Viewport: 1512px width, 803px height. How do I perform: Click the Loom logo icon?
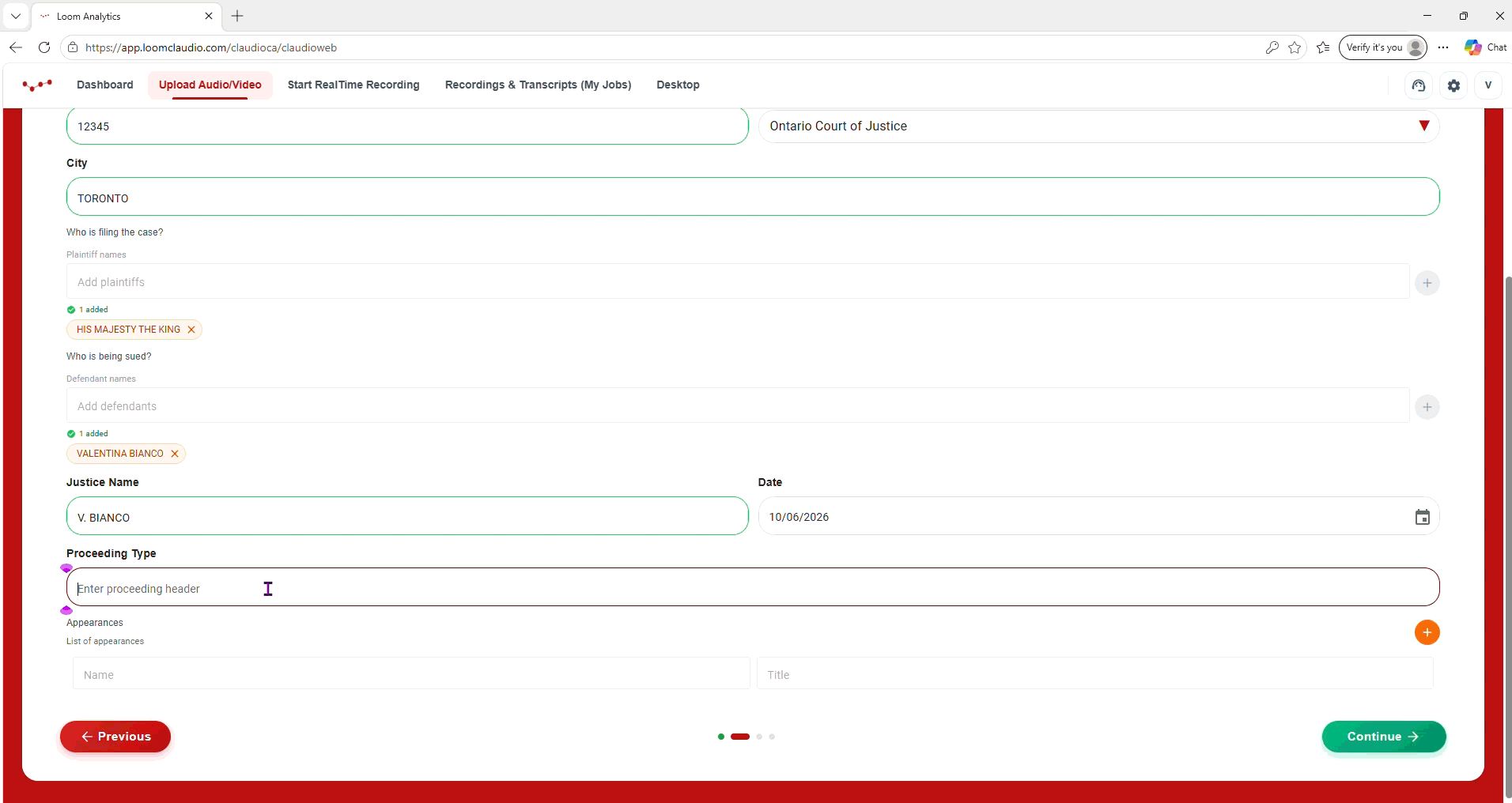coord(37,85)
